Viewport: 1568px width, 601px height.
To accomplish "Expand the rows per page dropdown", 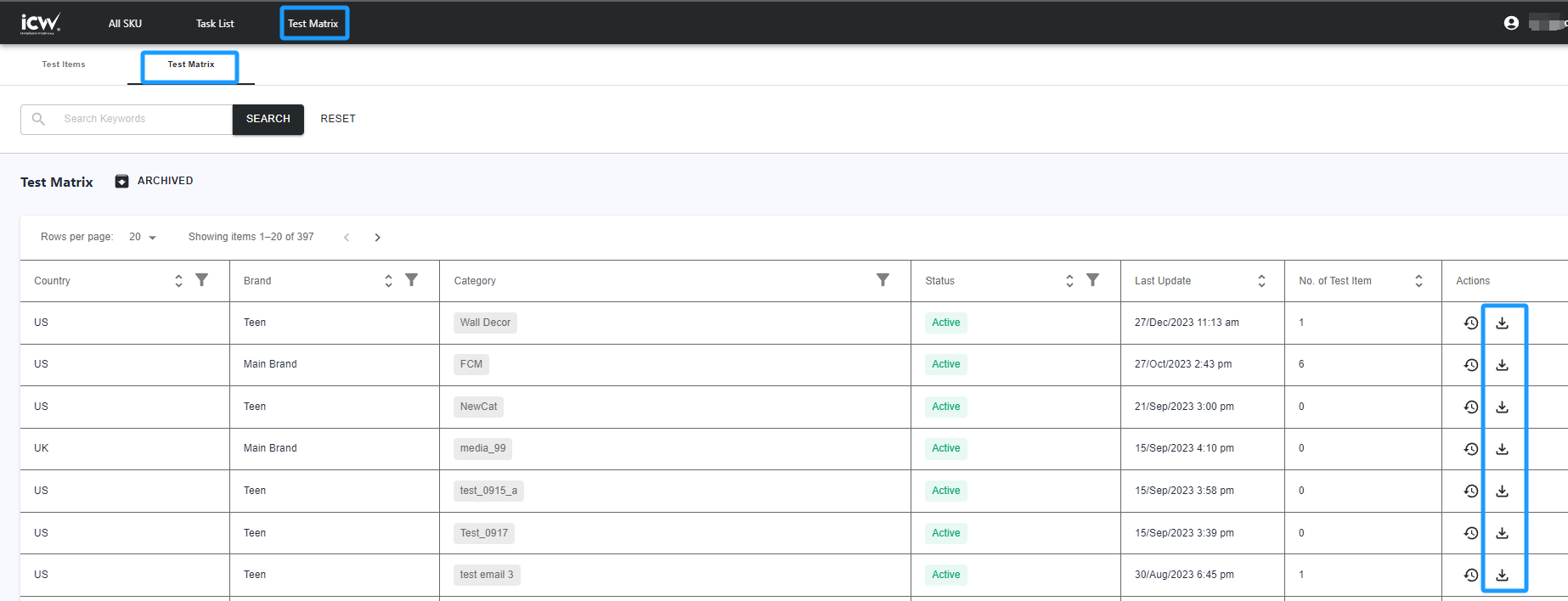I will tap(143, 238).
